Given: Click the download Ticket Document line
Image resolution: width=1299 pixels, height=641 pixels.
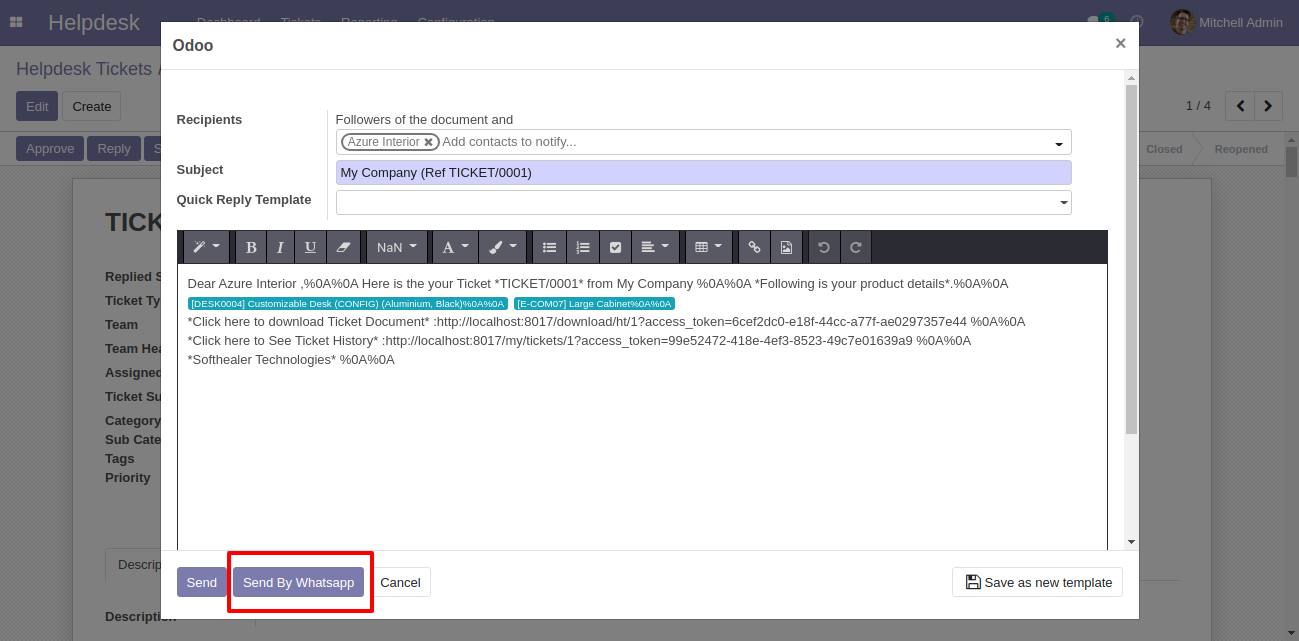Looking at the screenshot, I should tap(606, 322).
